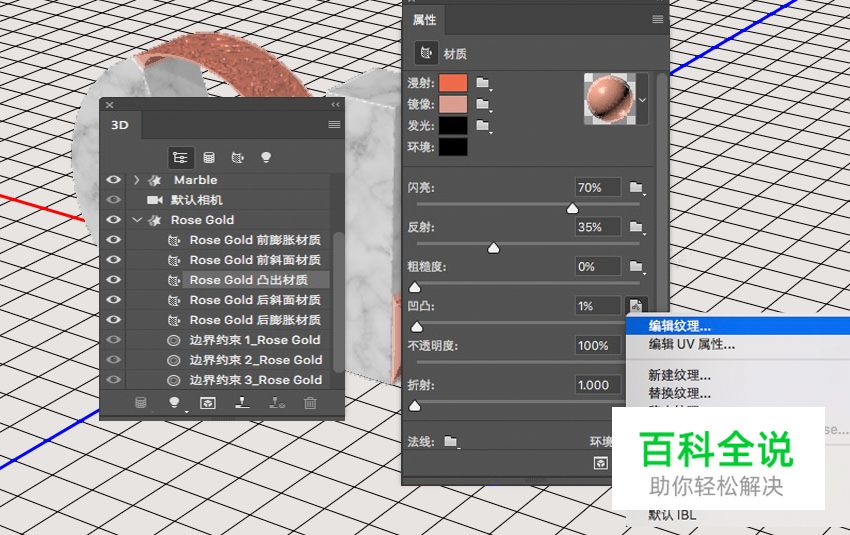Choose 编辑 UV 属性... from menu

click(738, 344)
